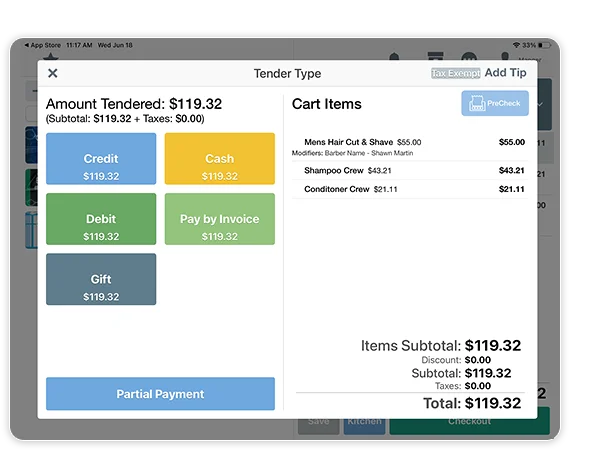
Task: Select Pay by Invoice tender
Action: [x=219, y=219]
